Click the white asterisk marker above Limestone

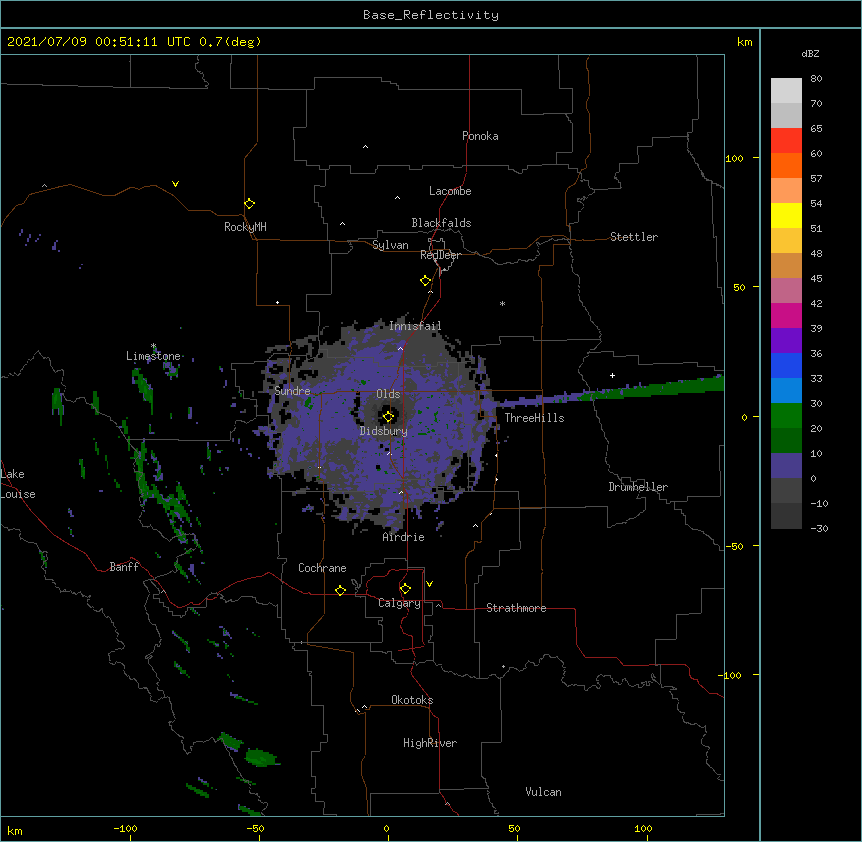click(153, 346)
